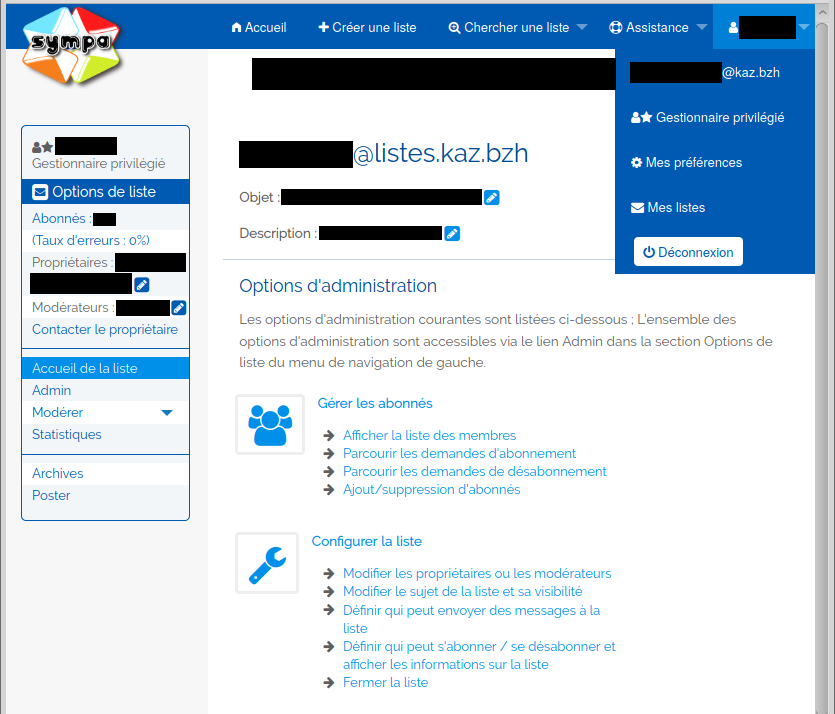Edit the Description pencil icon
The height and width of the screenshot is (714, 835).
[x=452, y=234]
